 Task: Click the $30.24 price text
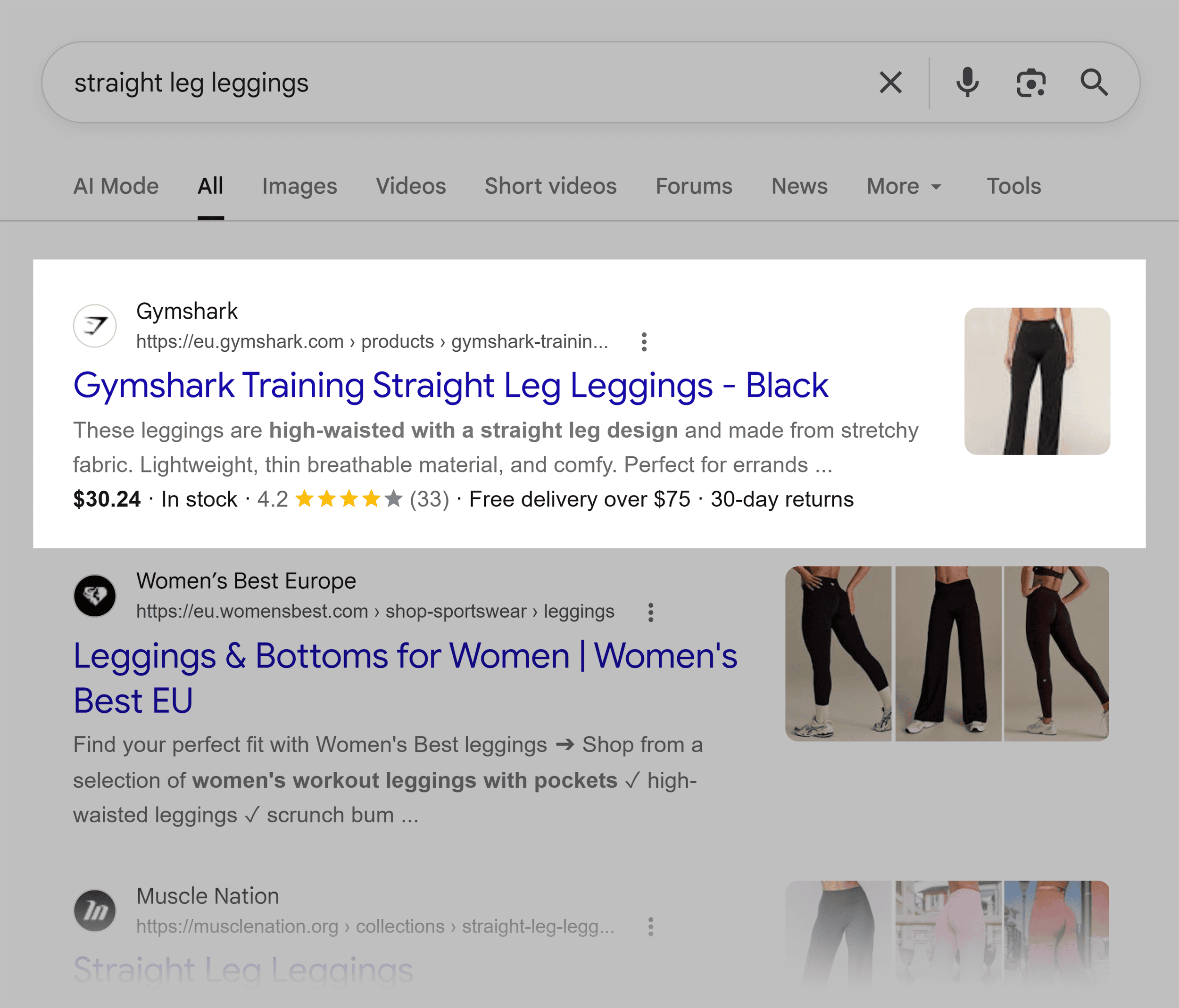point(107,499)
